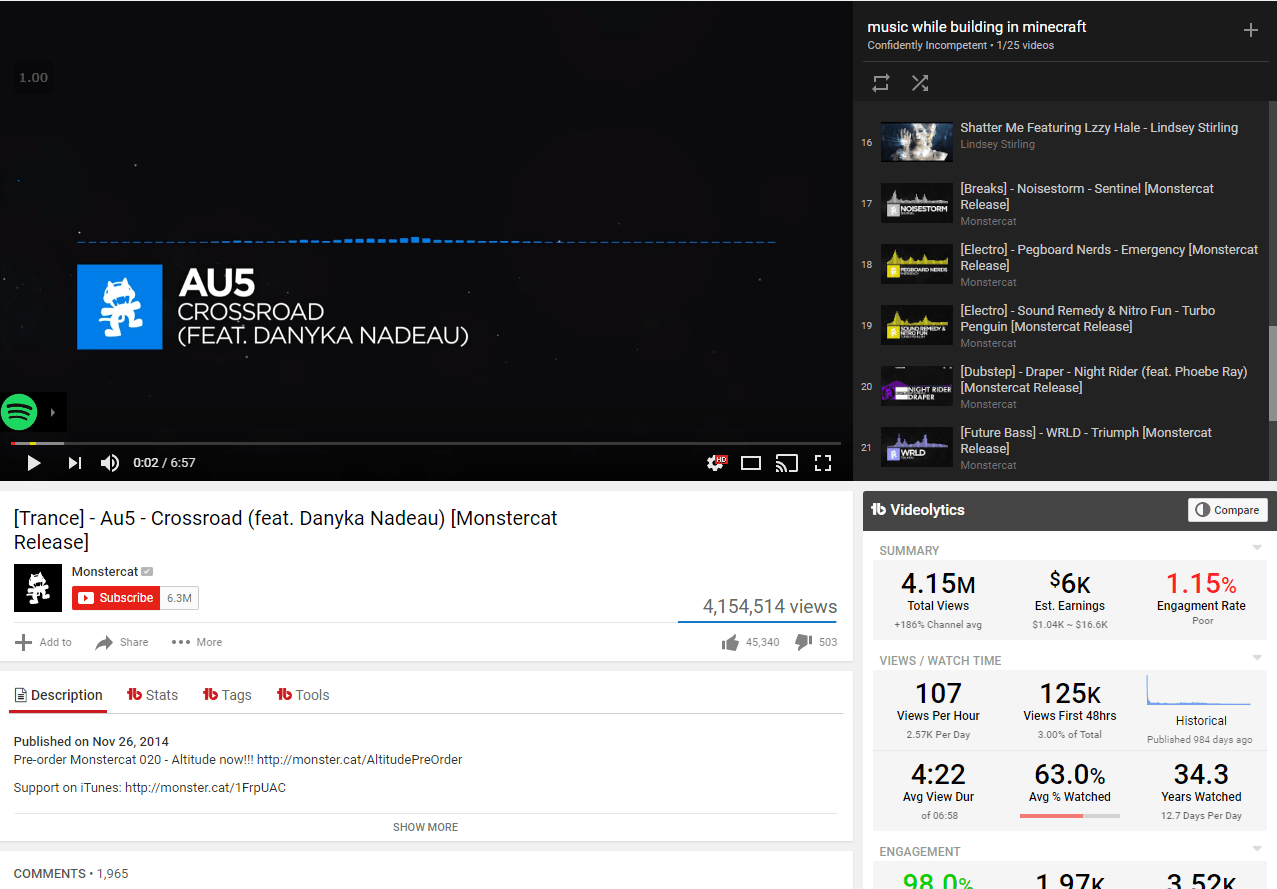Play the video
The height and width of the screenshot is (889, 1277).
click(x=33, y=463)
